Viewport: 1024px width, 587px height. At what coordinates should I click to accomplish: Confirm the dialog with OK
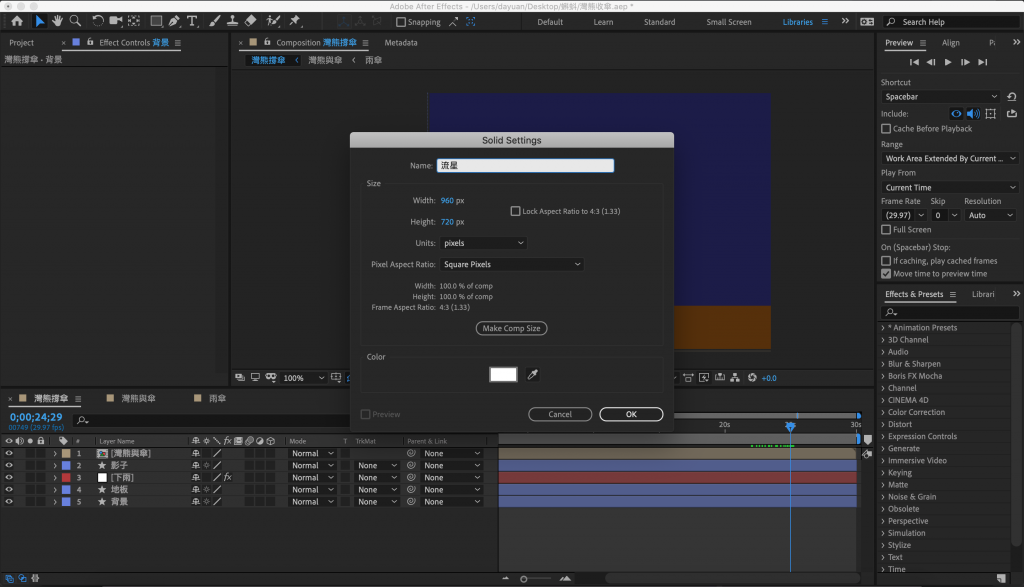(x=631, y=414)
